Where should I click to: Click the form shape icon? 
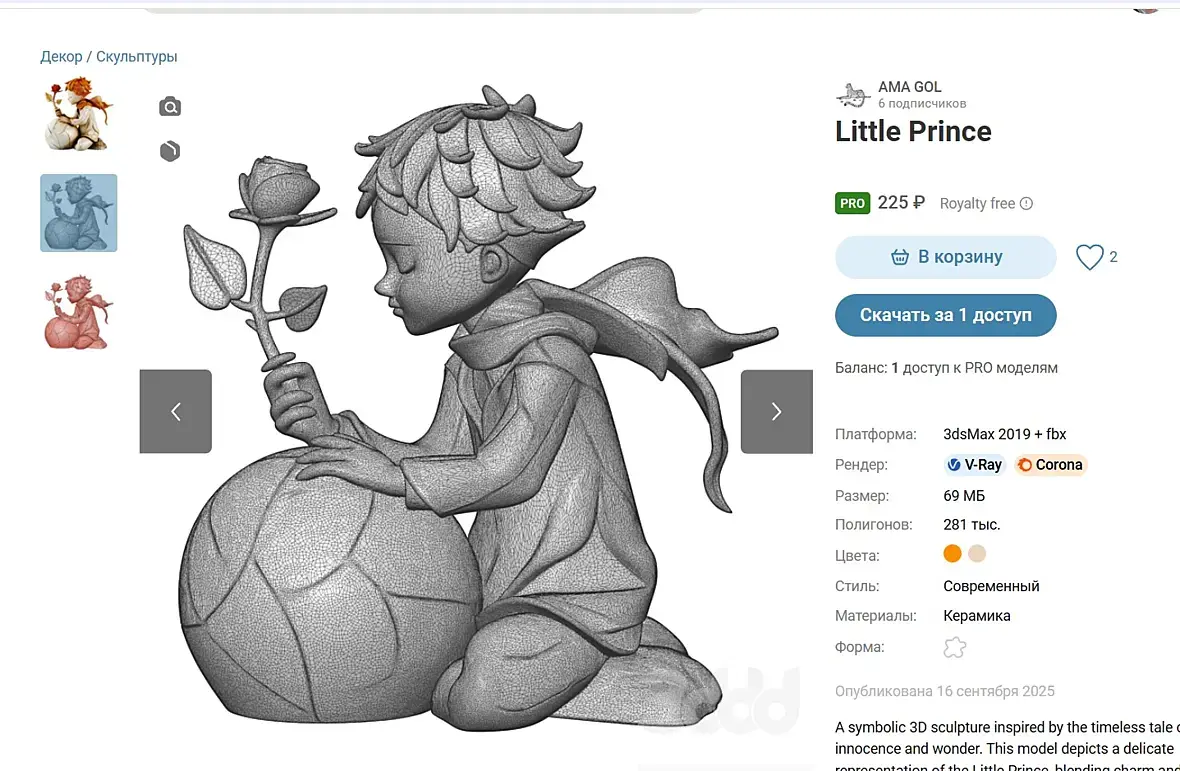click(x=955, y=647)
